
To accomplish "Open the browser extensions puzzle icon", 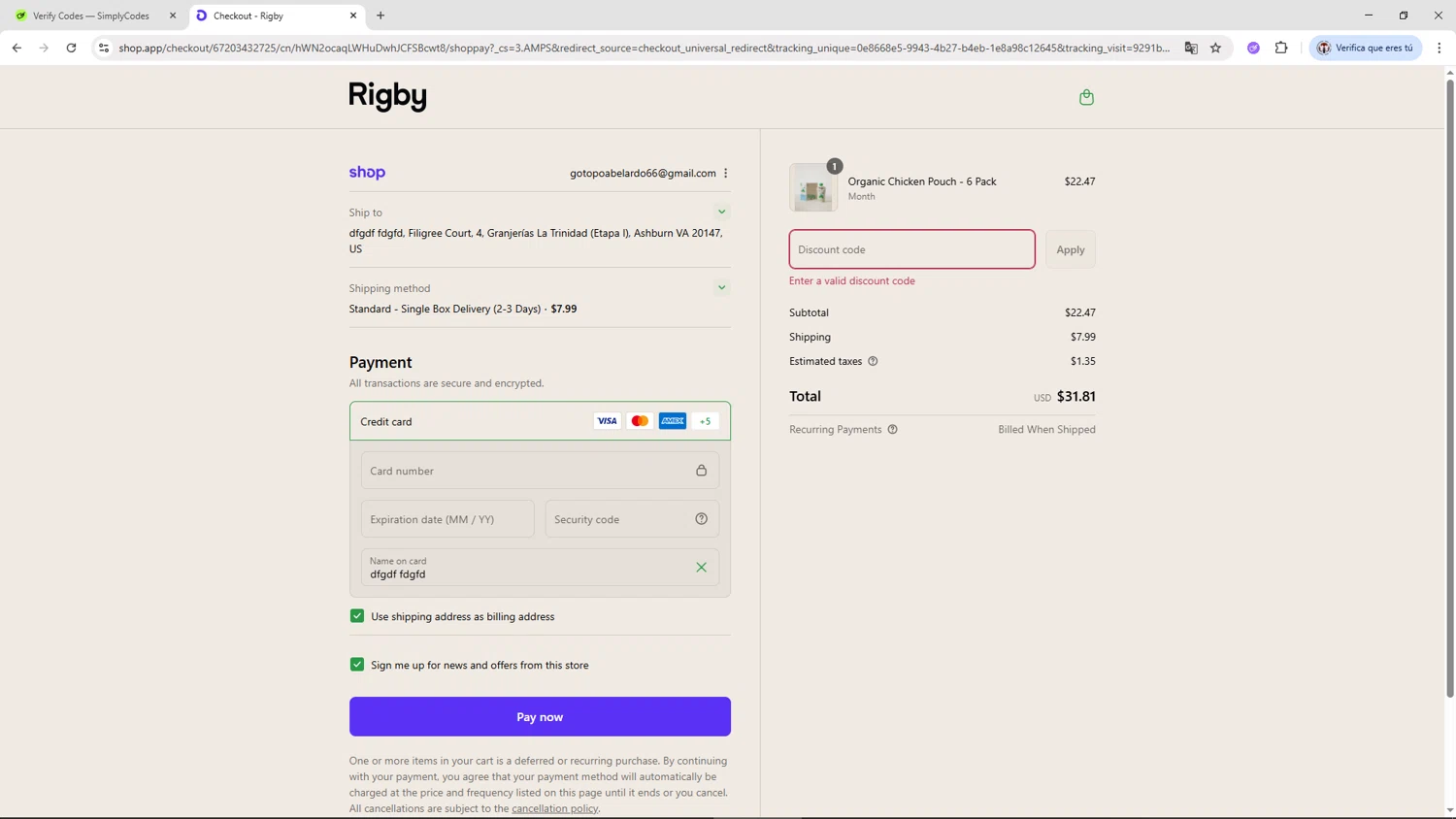I will [x=1281, y=48].
